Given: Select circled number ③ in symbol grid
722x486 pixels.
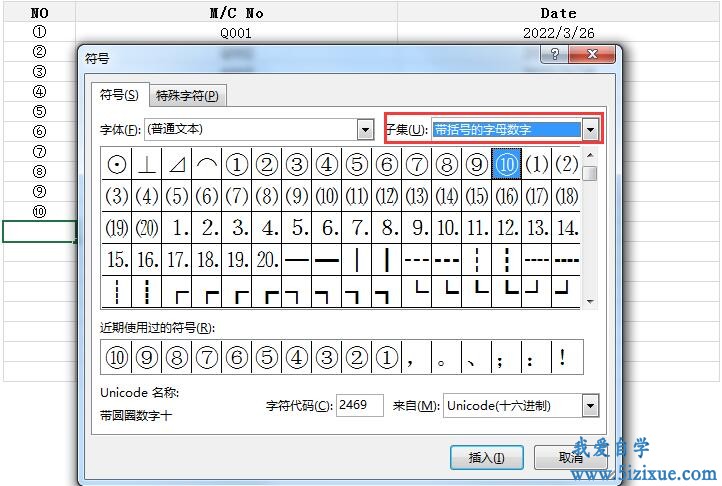Looking at the screenshot, I should point(297,164).
